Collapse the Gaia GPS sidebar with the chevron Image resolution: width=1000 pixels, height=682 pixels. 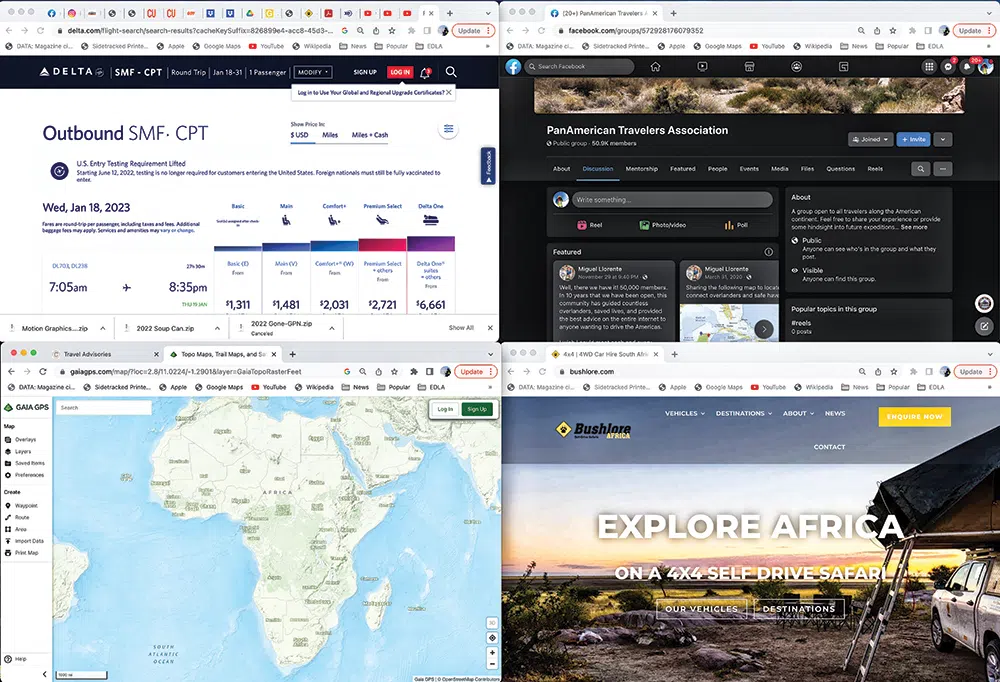tap(44, 674)
